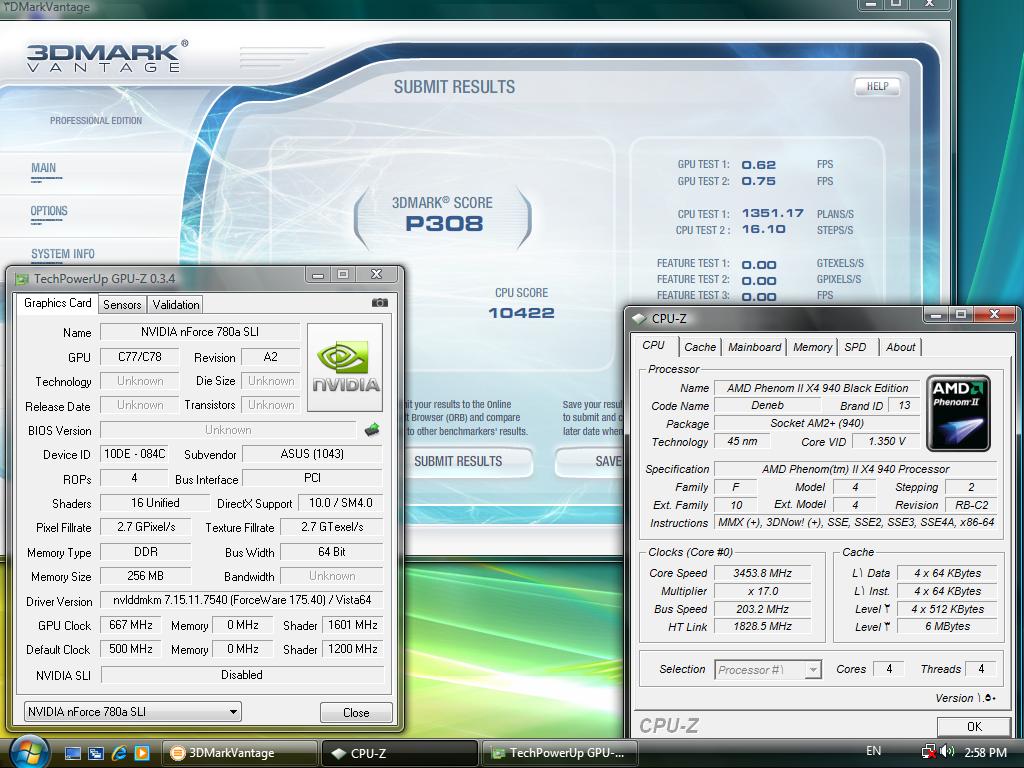Viewport: 1024px width, 768px height.
Task: Open the Windows Start orb
Action: tap(27, 752)
